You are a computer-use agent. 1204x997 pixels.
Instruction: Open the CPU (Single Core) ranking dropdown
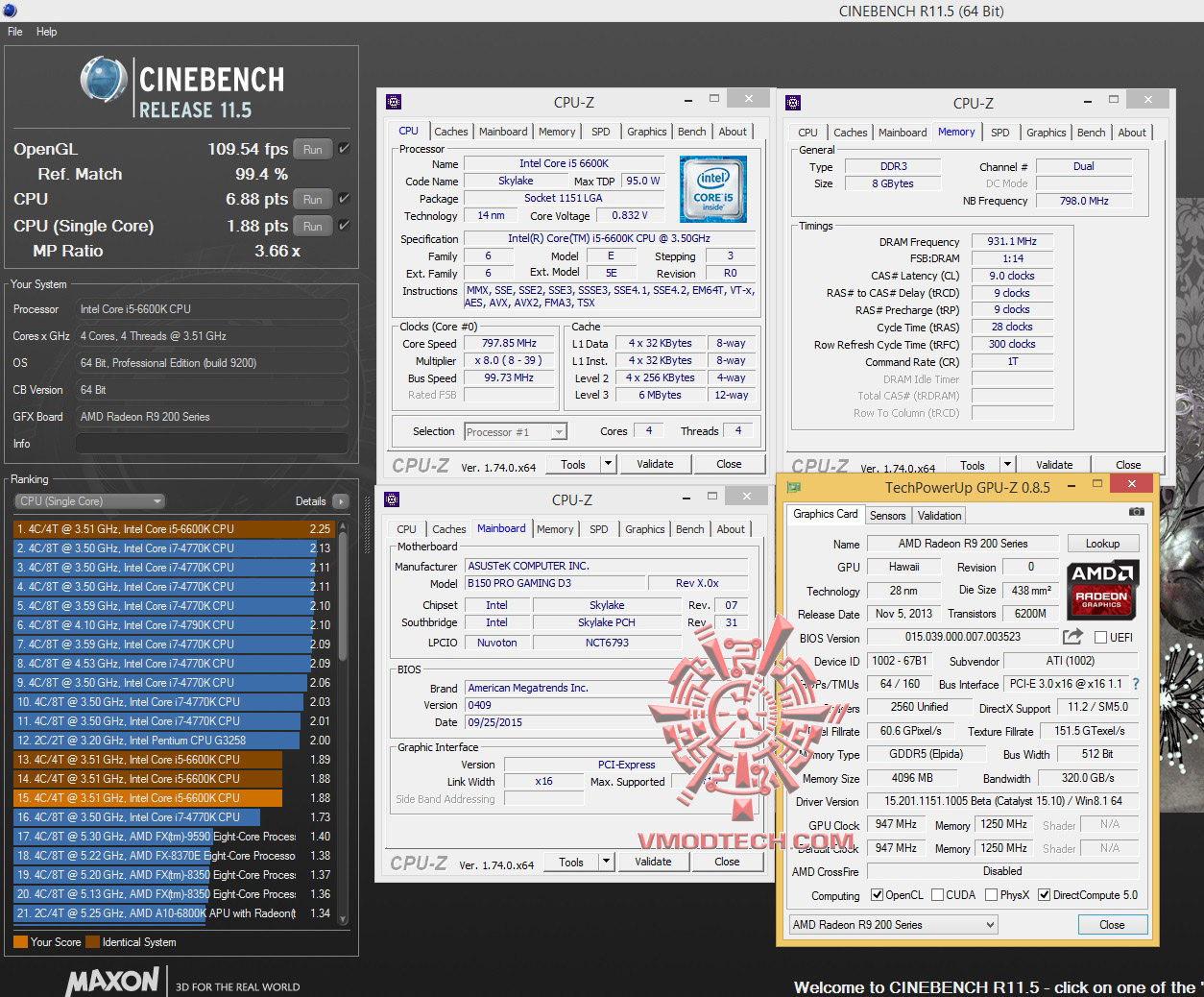coord(90,501)
